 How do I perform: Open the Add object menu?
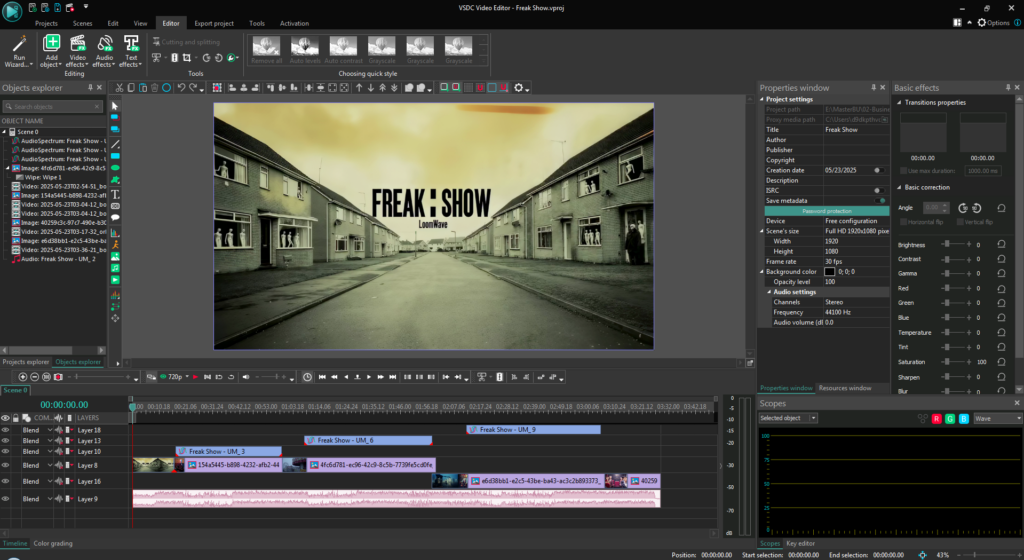click(51, 51)
